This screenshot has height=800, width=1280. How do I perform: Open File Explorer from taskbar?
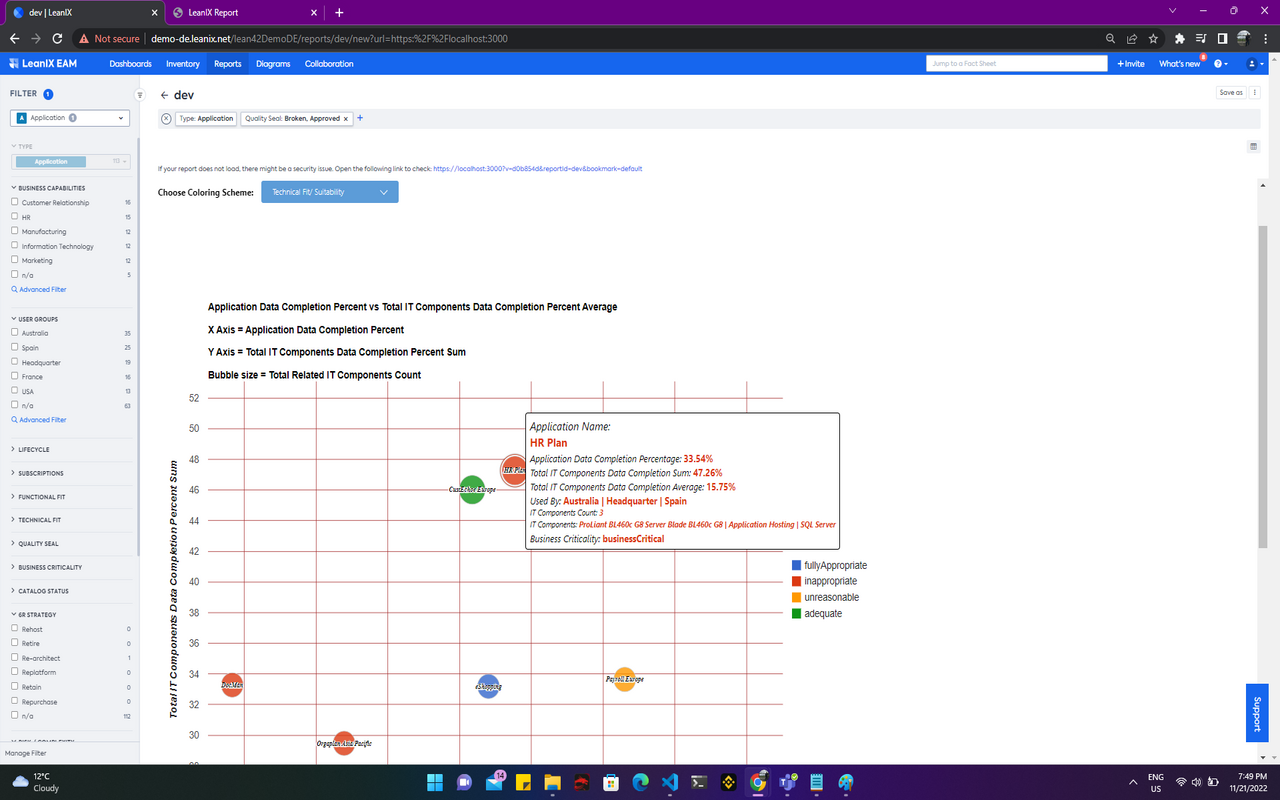point(552,782)
